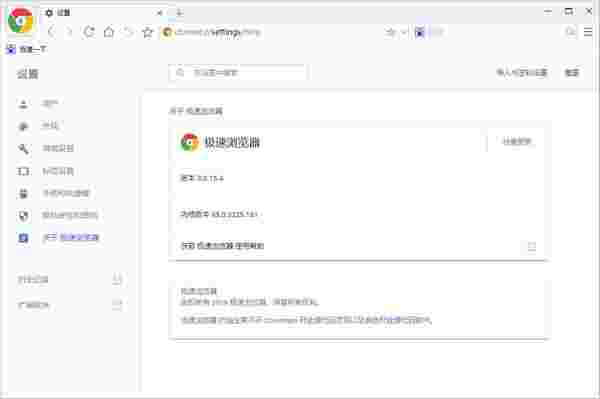
Task: Click the magnifier icon right of the search box
Action: coord(571,32)
